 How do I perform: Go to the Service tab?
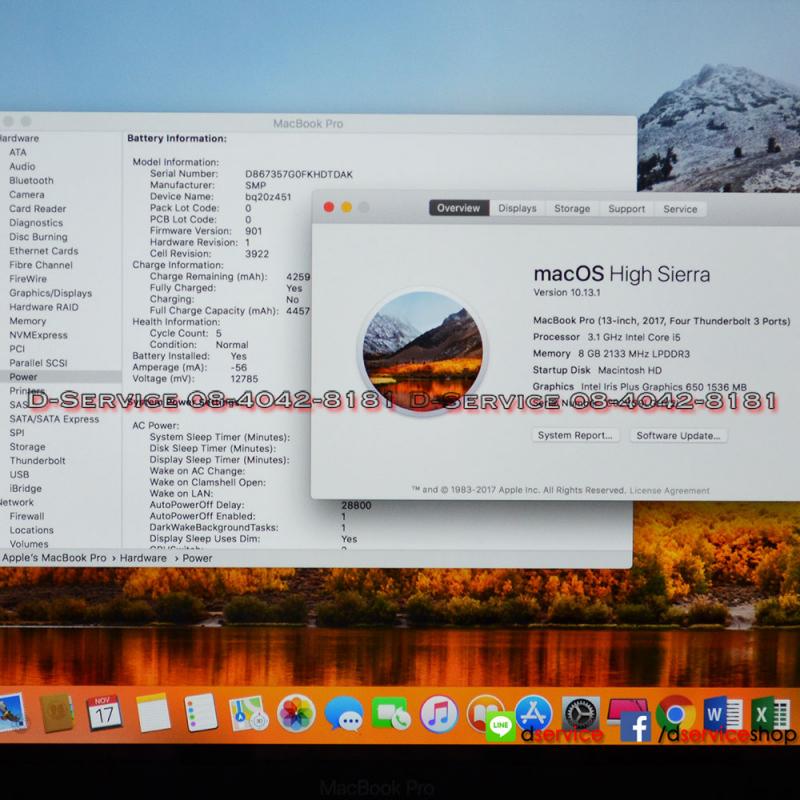click(680, 209)
